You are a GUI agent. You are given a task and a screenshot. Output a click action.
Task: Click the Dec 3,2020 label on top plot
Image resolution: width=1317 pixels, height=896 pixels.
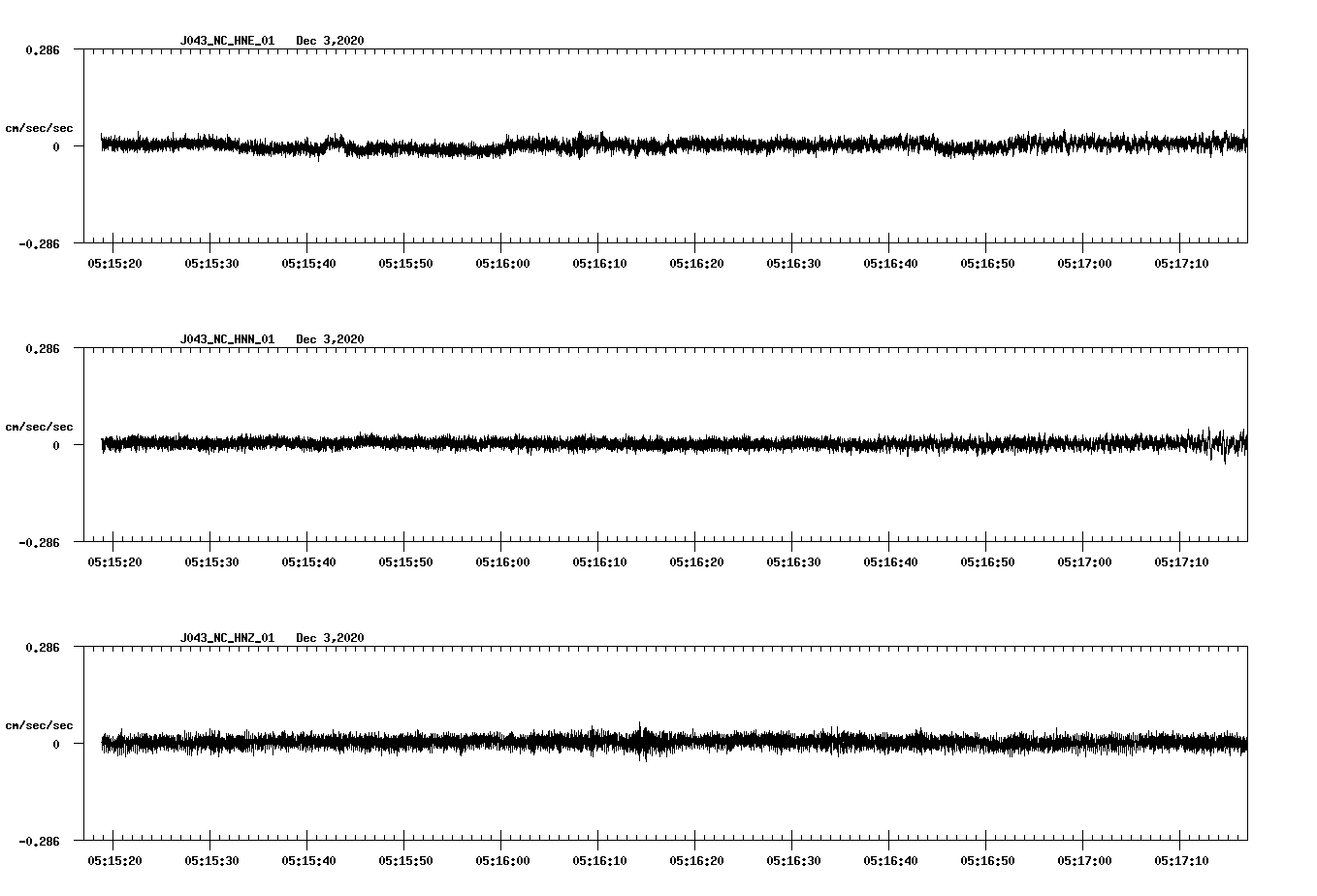[x=331, y=41]
